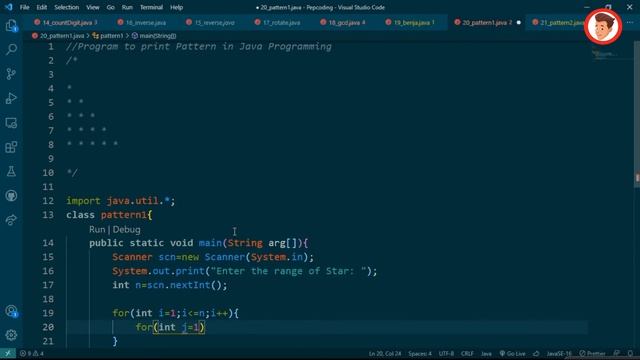Screen dimensions: 640x360
Task: Switch to the 19_benjajava tab
Action: click(414, 22)
